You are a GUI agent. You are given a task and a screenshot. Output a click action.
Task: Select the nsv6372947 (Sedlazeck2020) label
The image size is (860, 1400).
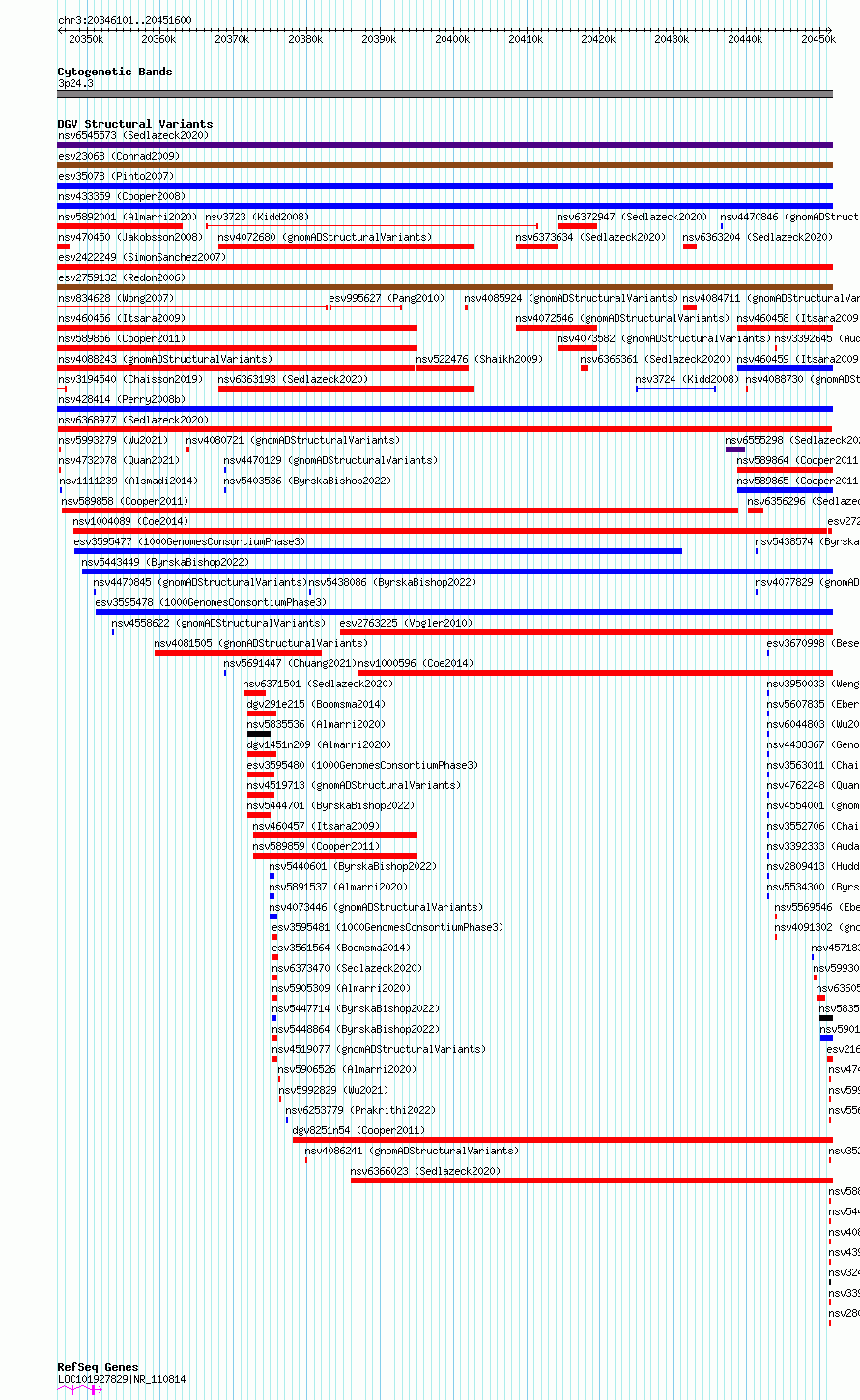tap(632, 217)
